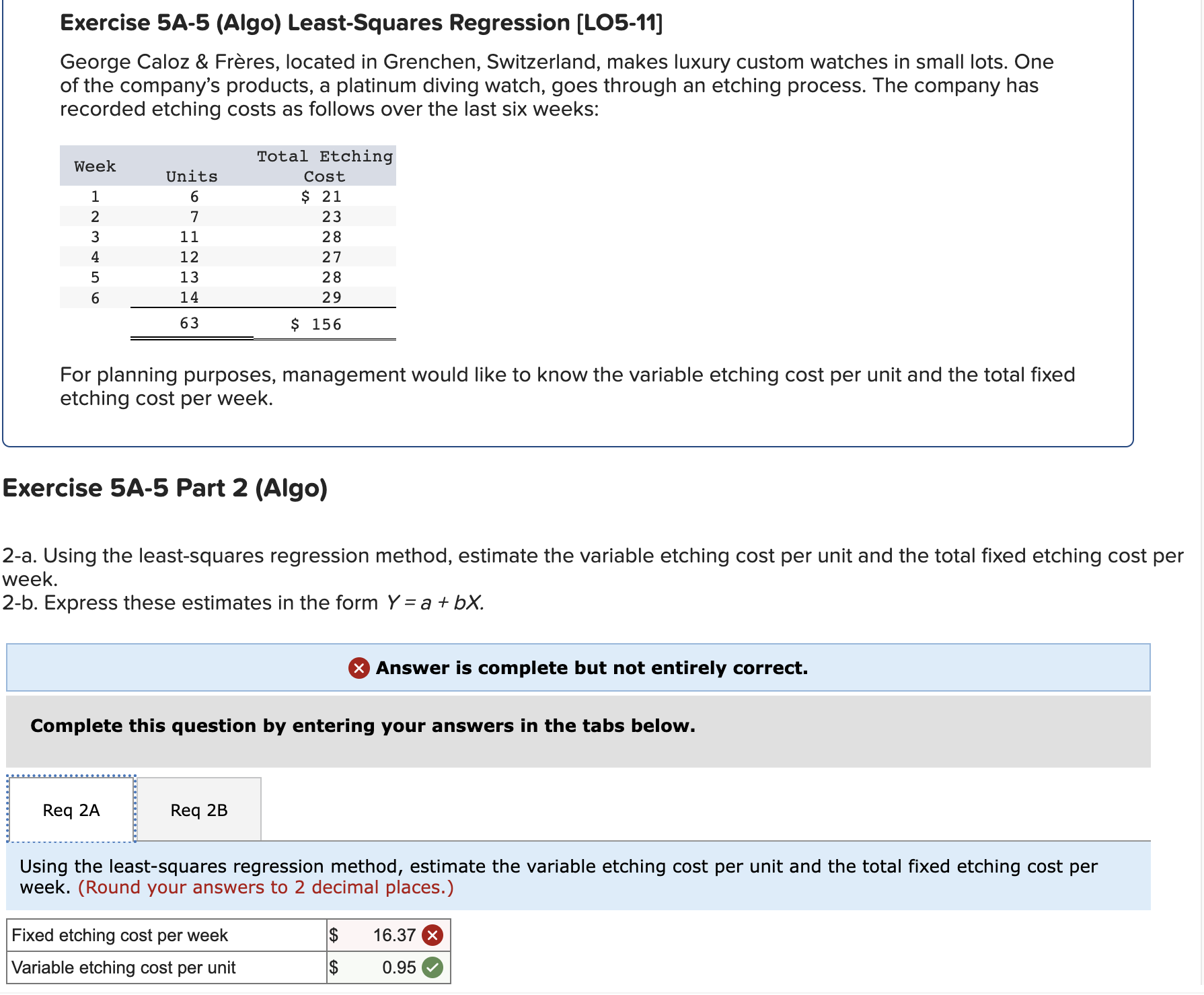This screenshot has height=995, width=1204.
Task: Click the 'Answer is complete but not entirely correct' message
Action: tap(592, 668)
